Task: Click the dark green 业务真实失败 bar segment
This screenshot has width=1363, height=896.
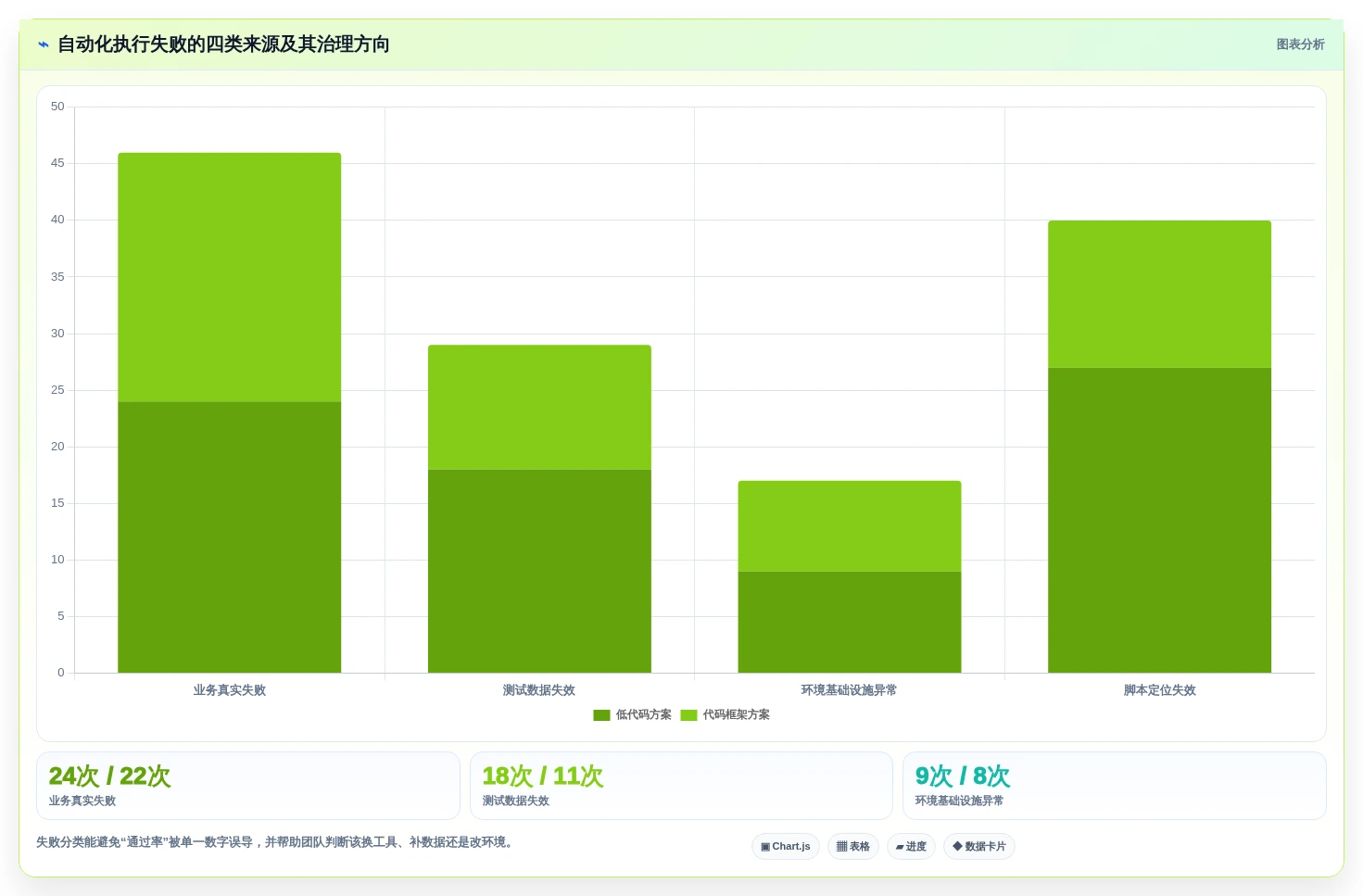Action: click(229, 536)
